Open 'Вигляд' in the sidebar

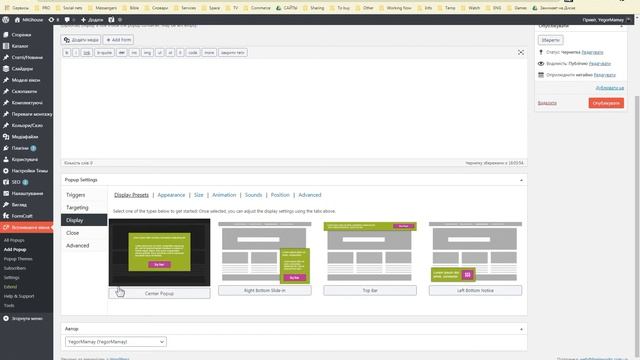tap(19, 204)
